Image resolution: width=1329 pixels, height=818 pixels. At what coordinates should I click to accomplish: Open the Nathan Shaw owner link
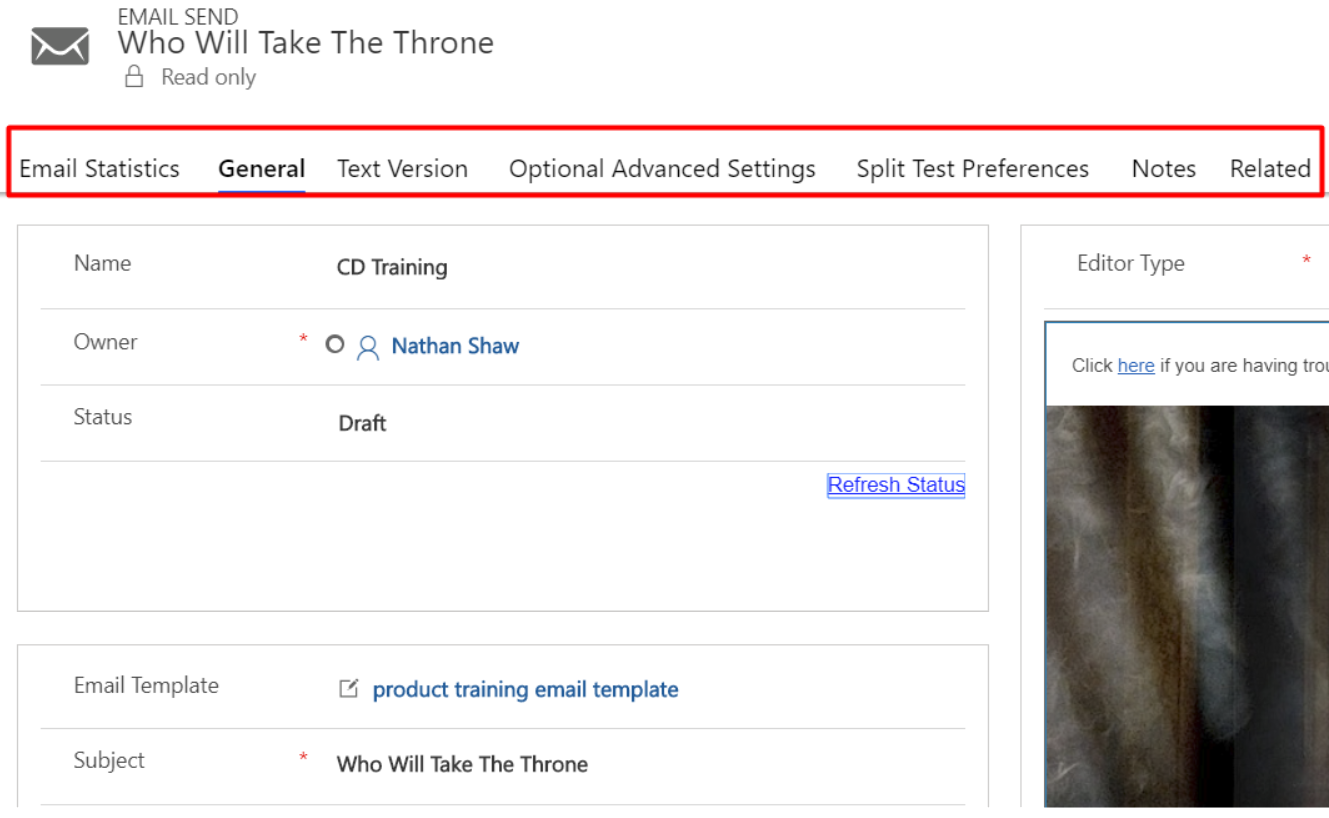[x=455, y=346]
